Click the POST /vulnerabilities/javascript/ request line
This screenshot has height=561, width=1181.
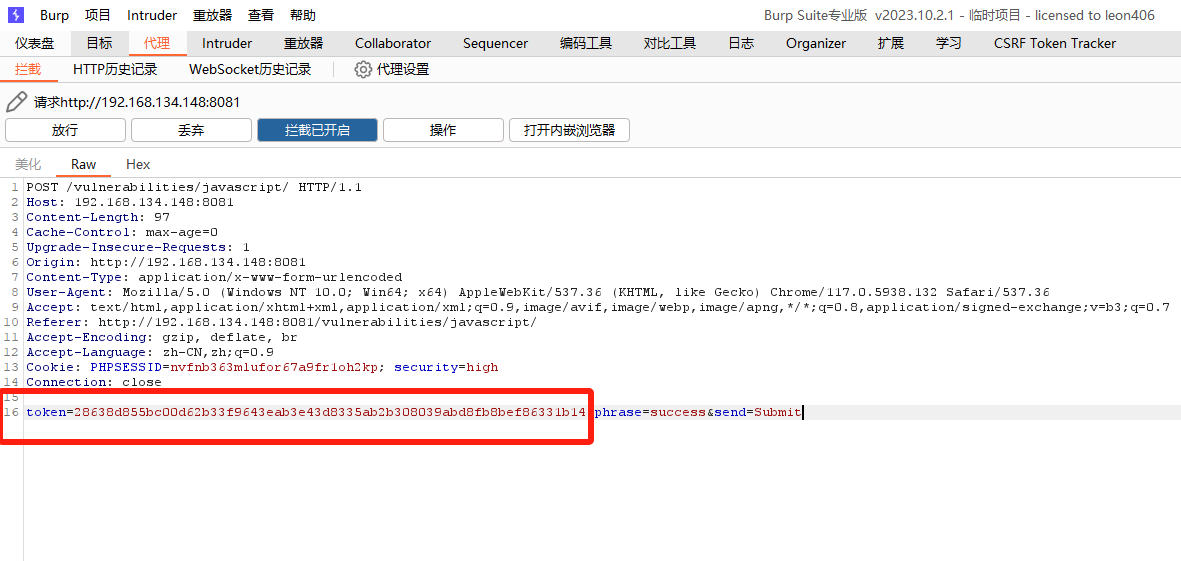194,187
